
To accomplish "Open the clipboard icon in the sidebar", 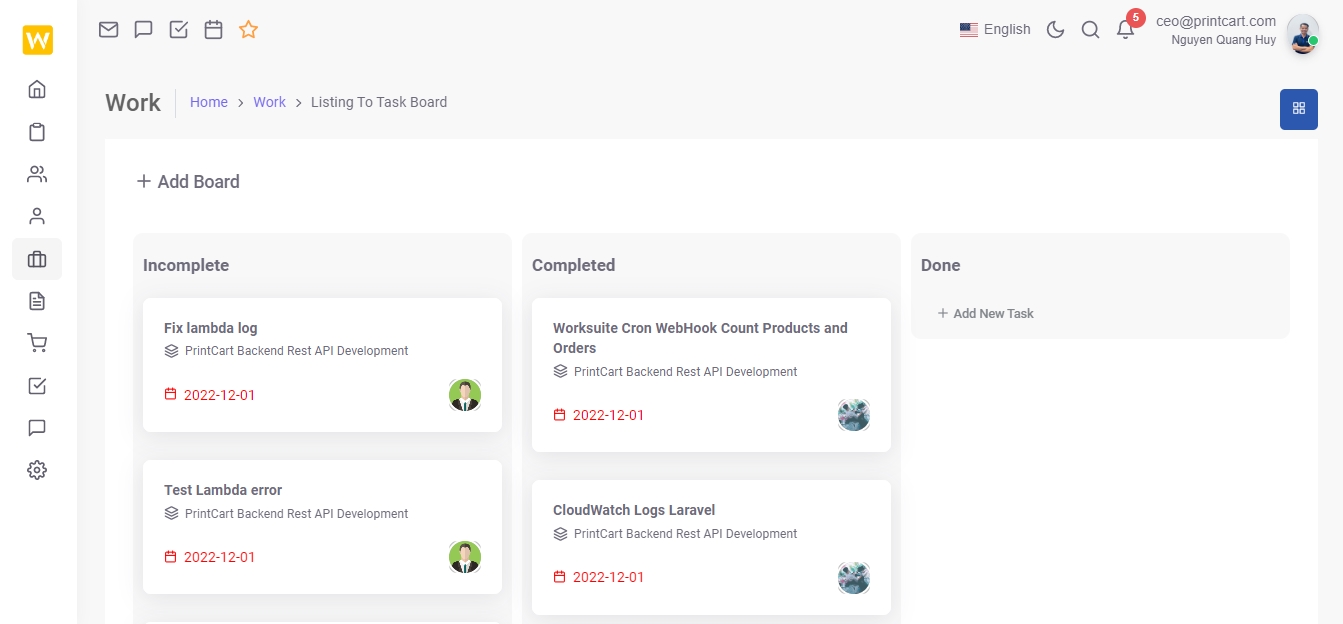I will click(37, 132).
